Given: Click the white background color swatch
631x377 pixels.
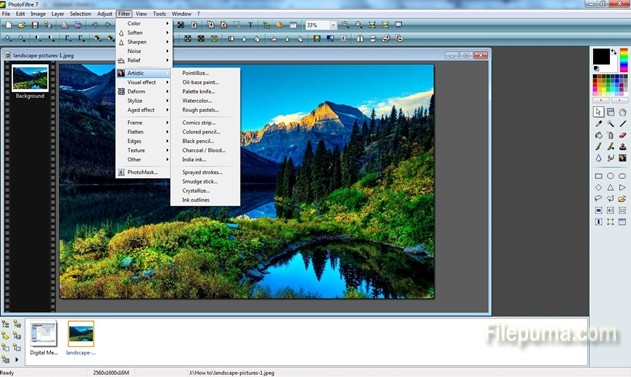Looking at the screenshot, I should [x=612, y=66].
